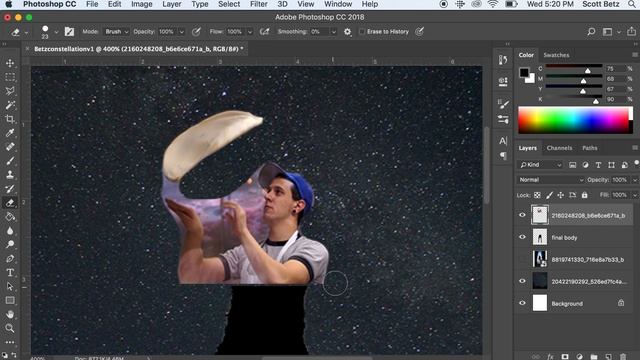Click the final body layer thumbnail
Image resolution: width=640 pixels, height=360 pixels.
pos(540,237)
